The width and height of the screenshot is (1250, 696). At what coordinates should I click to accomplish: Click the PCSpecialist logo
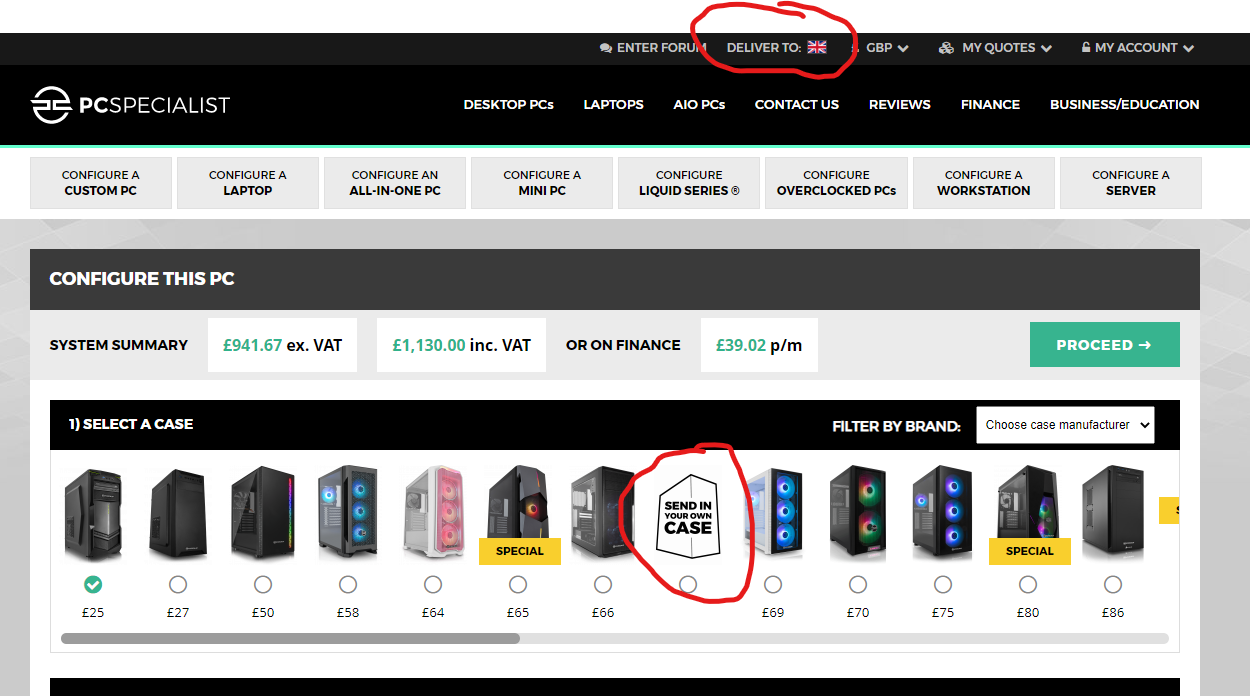click(x=131, y=104)
